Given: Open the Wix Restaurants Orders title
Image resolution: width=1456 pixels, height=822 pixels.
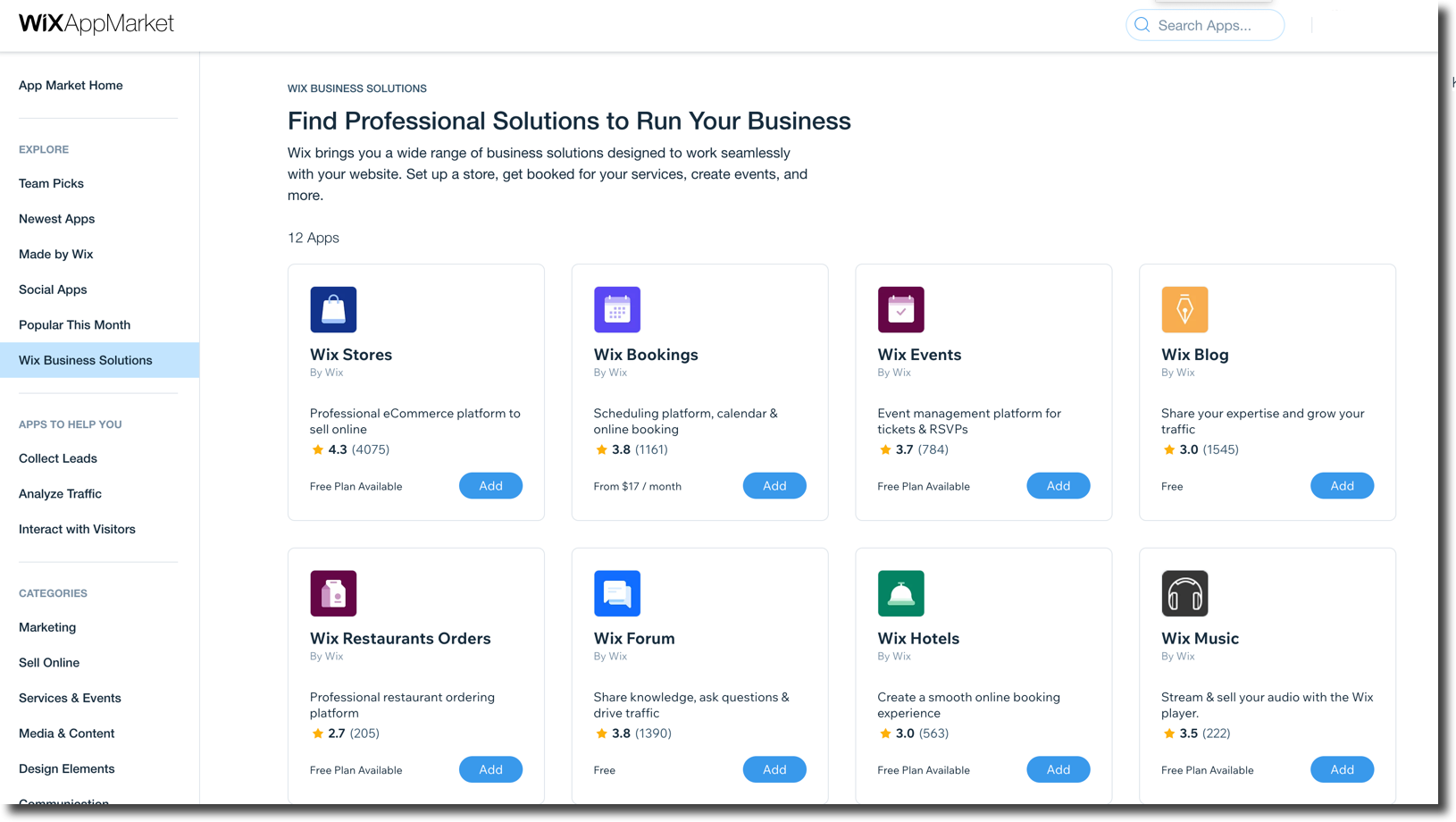Looking at the screenshot, I should (400, 639).
